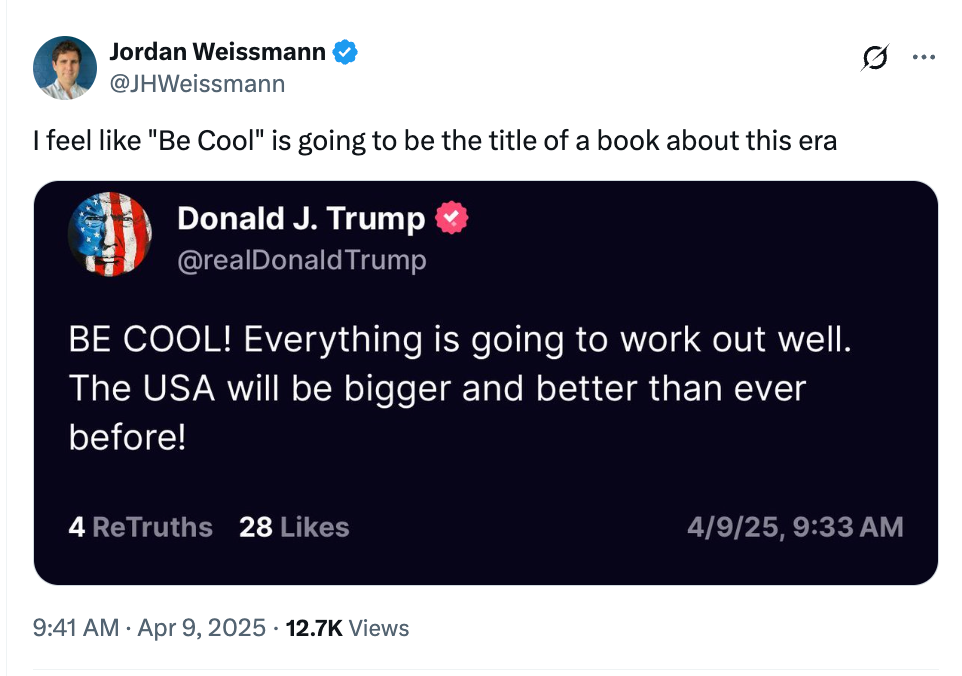Click Trump's red verification checkmark
This screenshot has height=676, width=962.
point(453,217)
